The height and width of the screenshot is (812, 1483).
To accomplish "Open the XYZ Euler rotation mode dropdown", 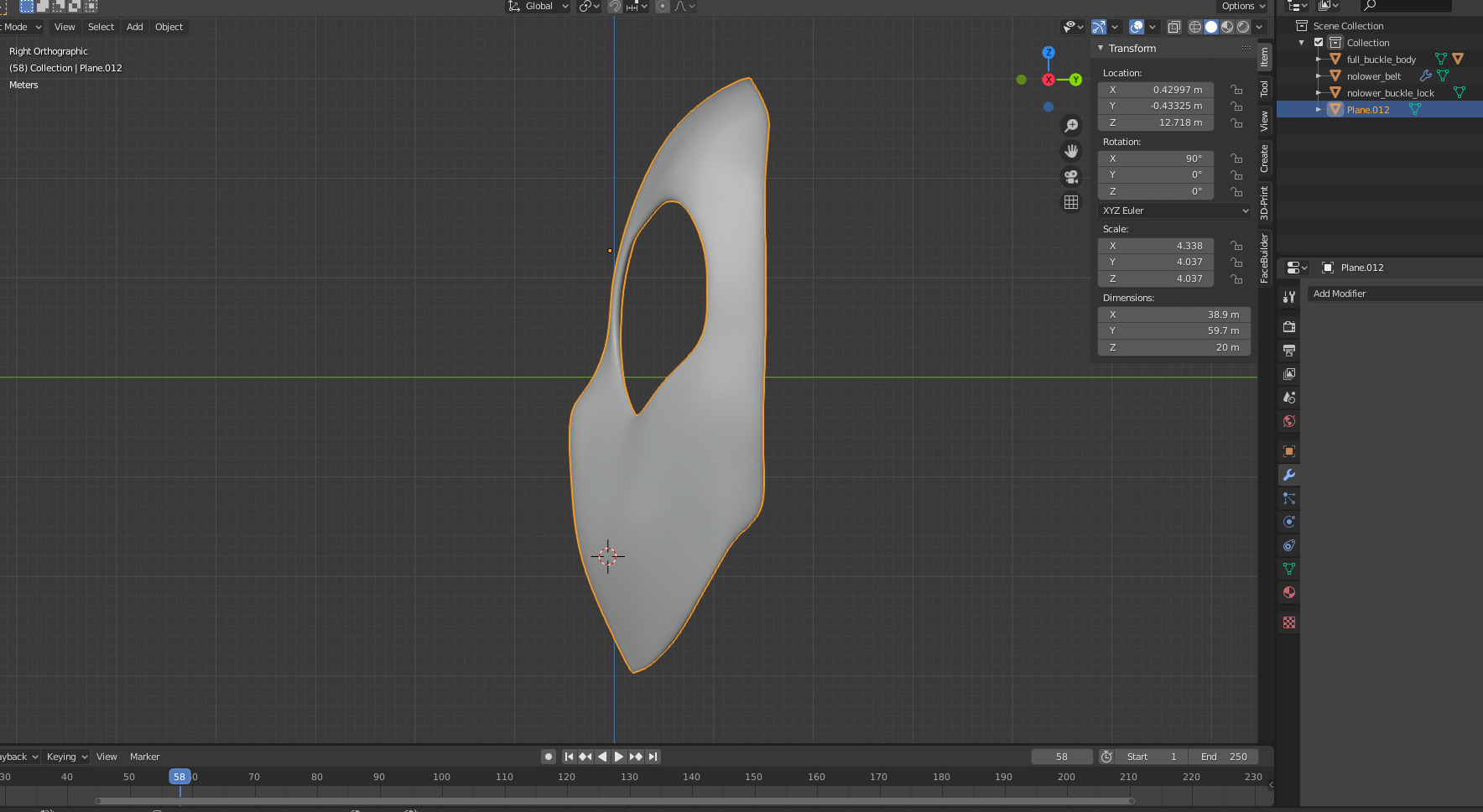I will [x=1173, y=210].
